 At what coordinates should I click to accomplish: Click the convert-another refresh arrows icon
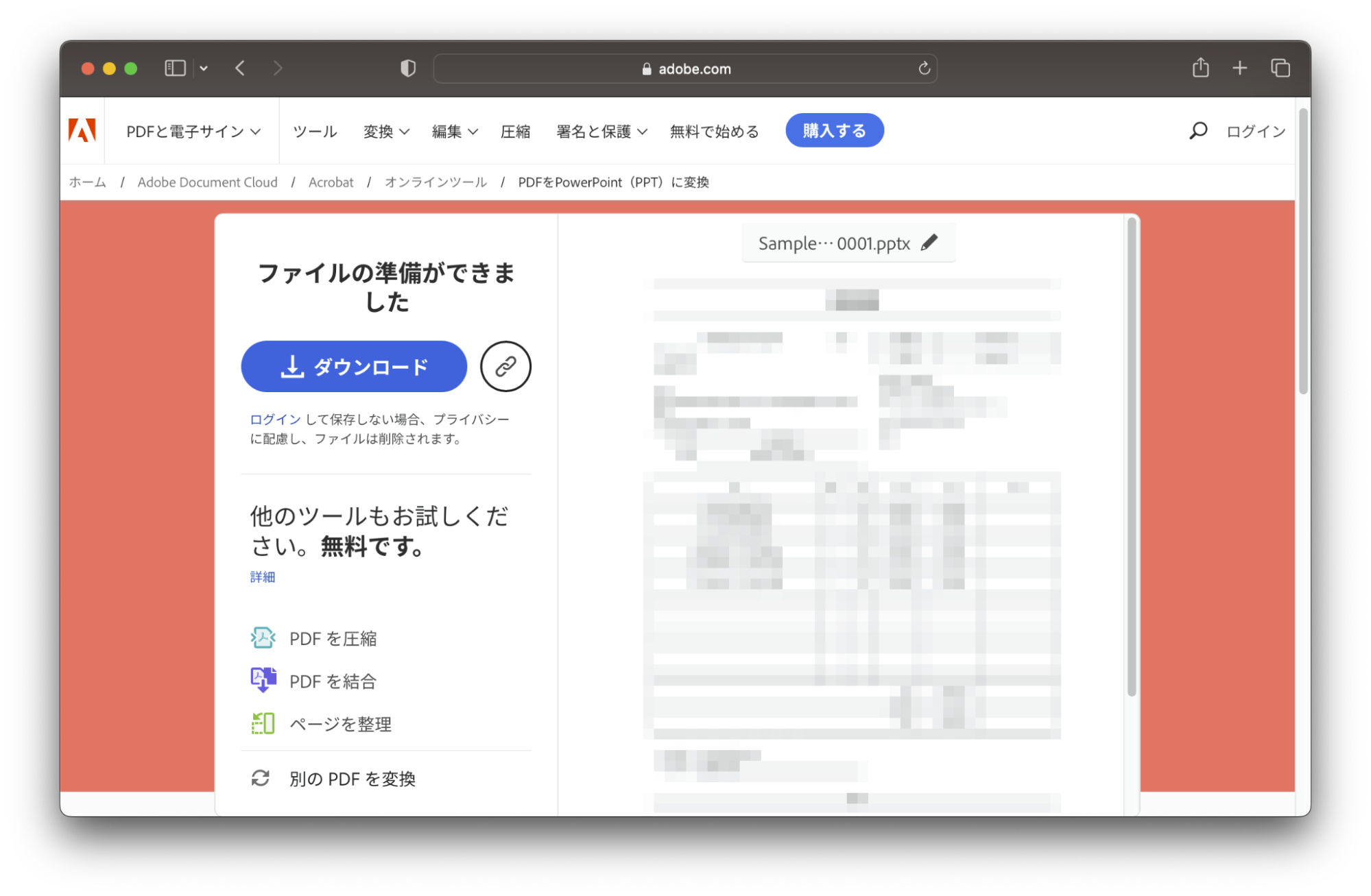tap(261, 777)
